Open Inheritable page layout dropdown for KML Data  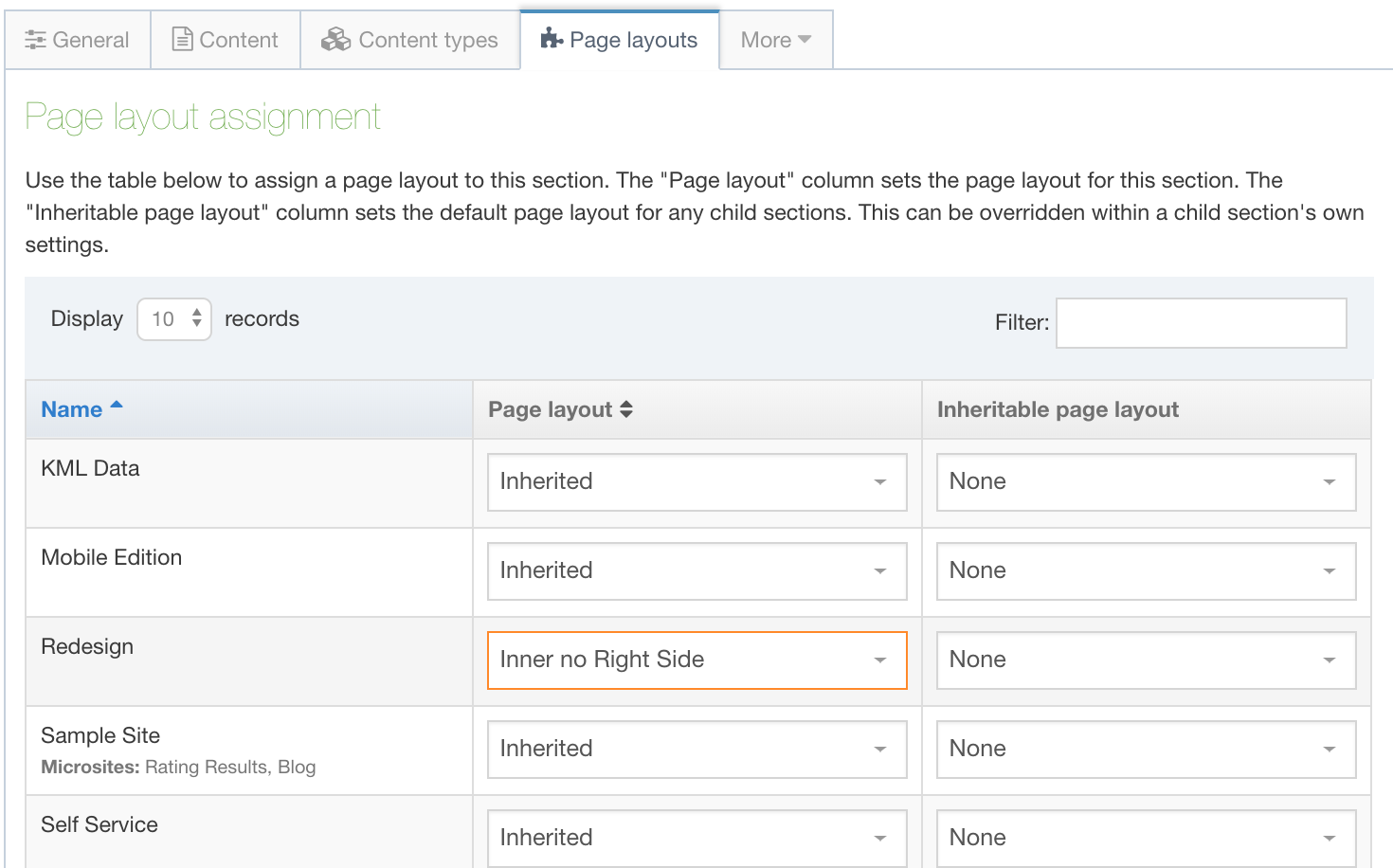(x=1146, y=482)
